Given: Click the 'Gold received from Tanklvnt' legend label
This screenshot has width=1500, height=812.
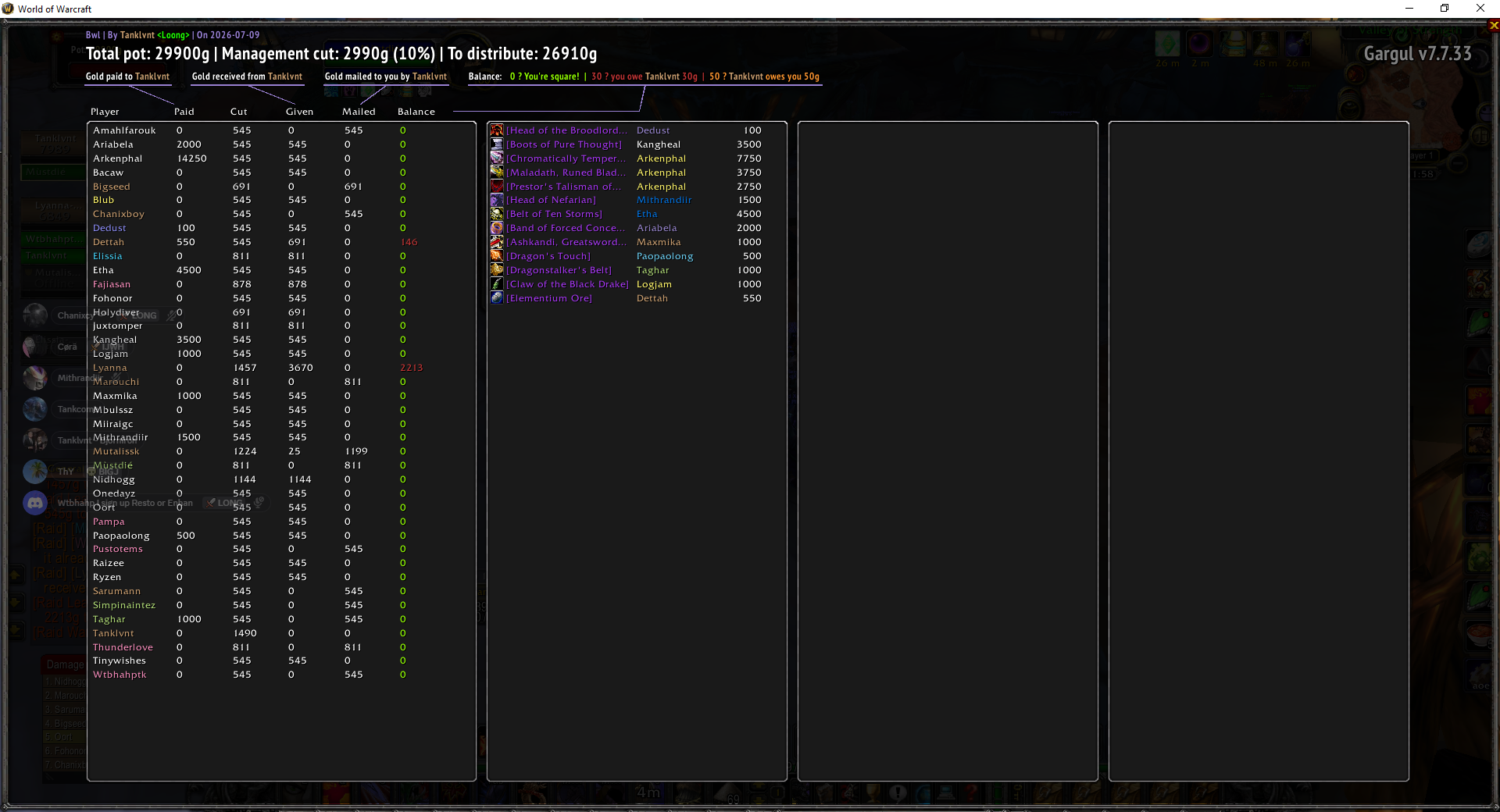Looking at the screenshot, I should click(x=247, y=77).
